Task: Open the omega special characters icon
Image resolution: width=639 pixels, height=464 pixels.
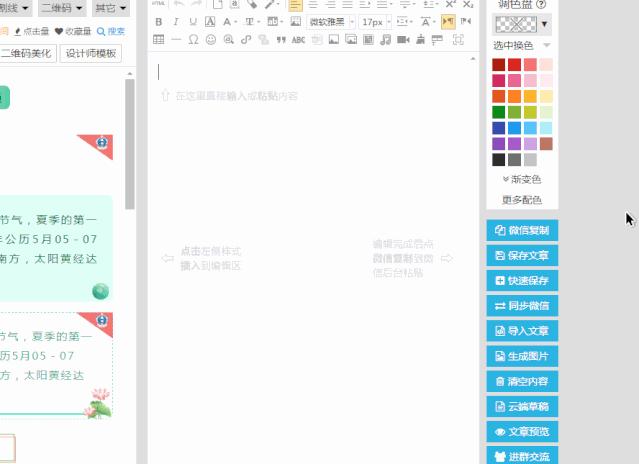Action: pos(193,40)
